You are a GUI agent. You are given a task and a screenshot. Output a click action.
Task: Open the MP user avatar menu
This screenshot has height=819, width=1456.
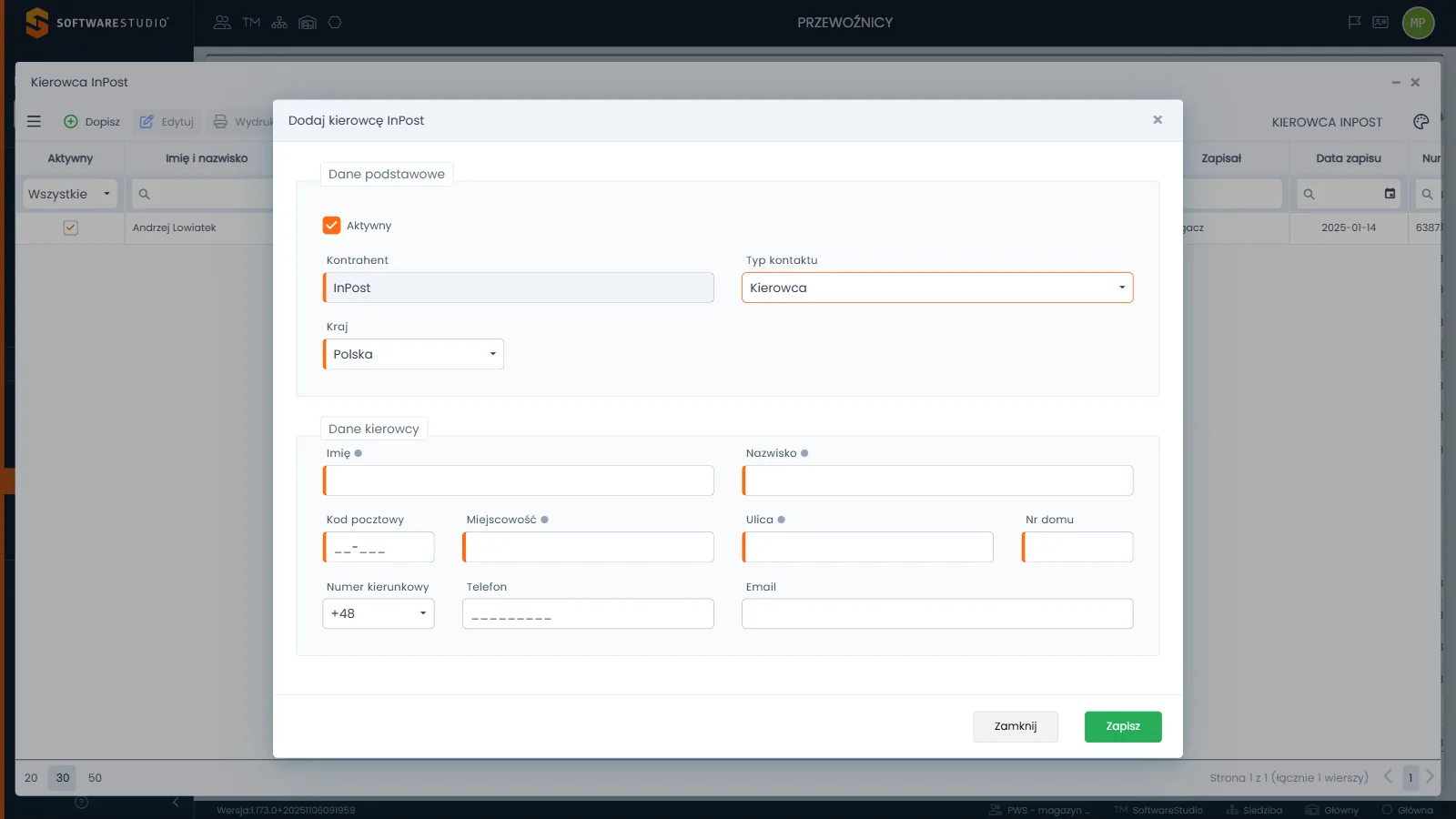(x=1418, y=23)
